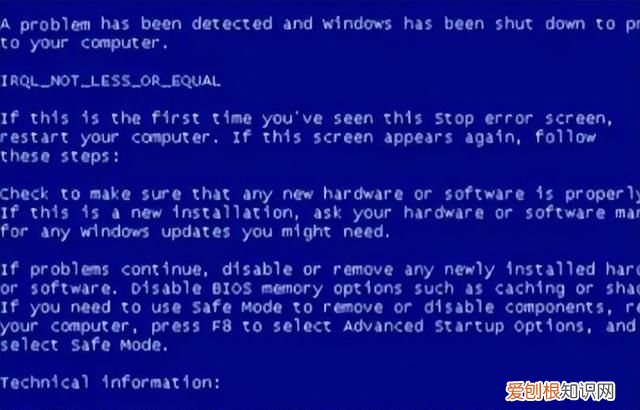Click the line 'If this is the first time'
The height and width of the screenshot is (410, 640).
click(306, 119)
